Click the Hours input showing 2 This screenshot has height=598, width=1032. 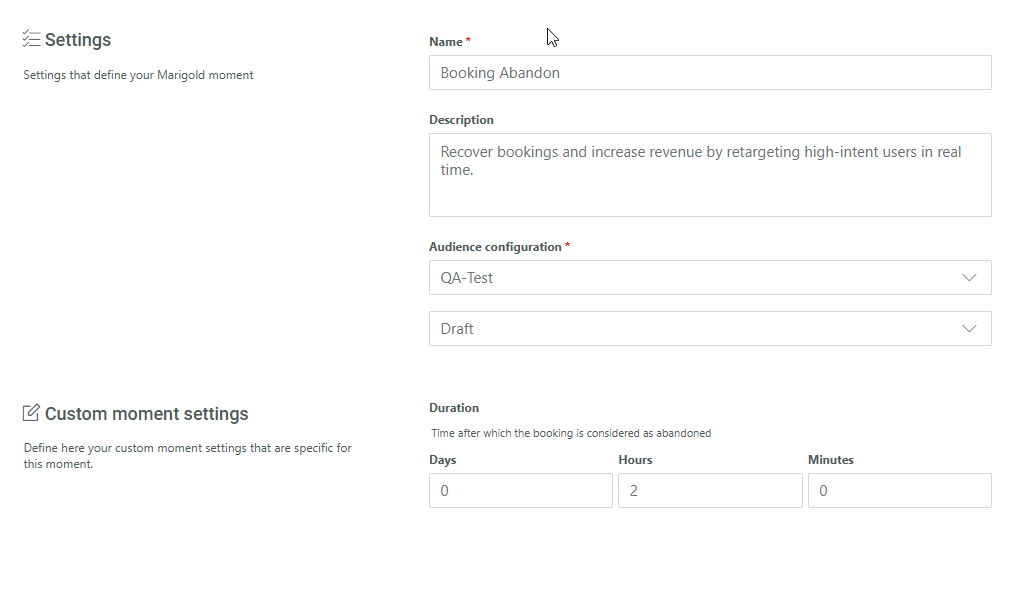(x=709, y=491)
